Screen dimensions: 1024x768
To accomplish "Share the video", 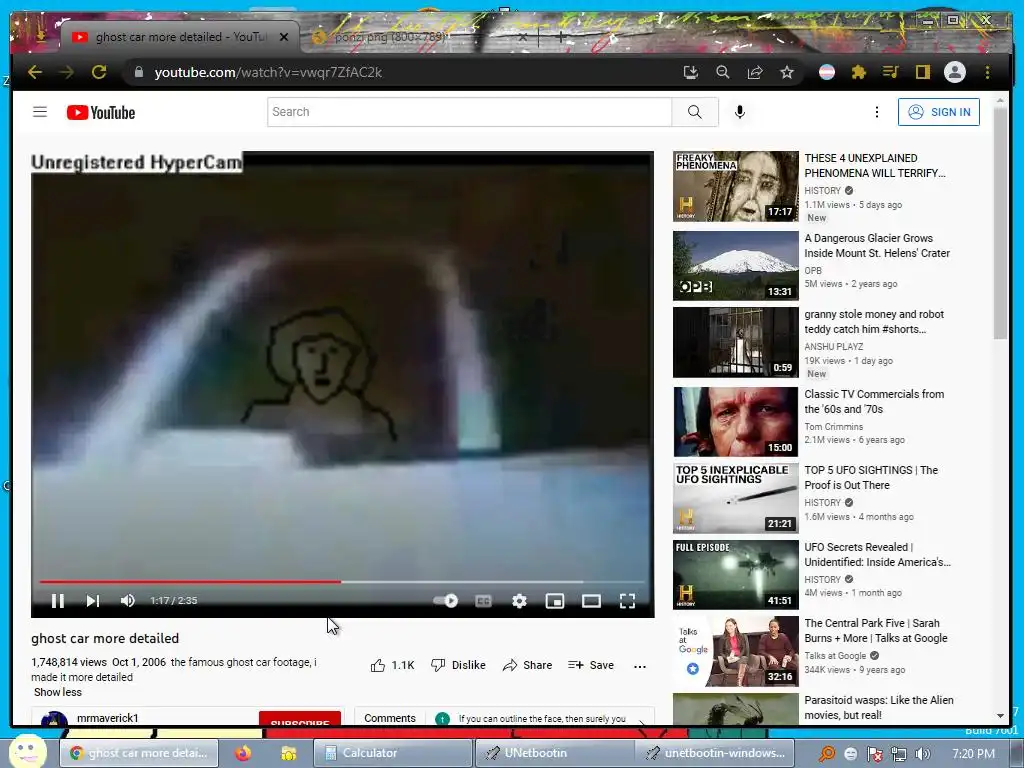I will click(x=528, y=665).
